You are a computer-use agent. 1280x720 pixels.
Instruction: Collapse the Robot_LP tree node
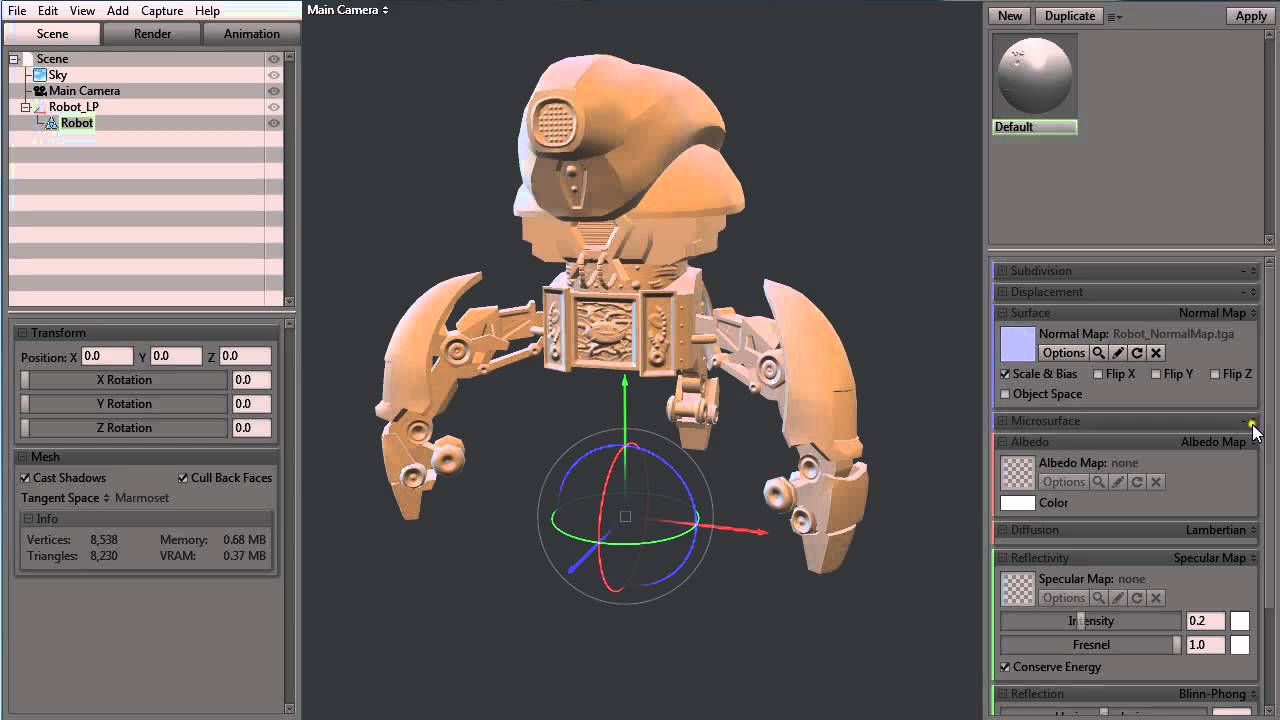(25, 107)
